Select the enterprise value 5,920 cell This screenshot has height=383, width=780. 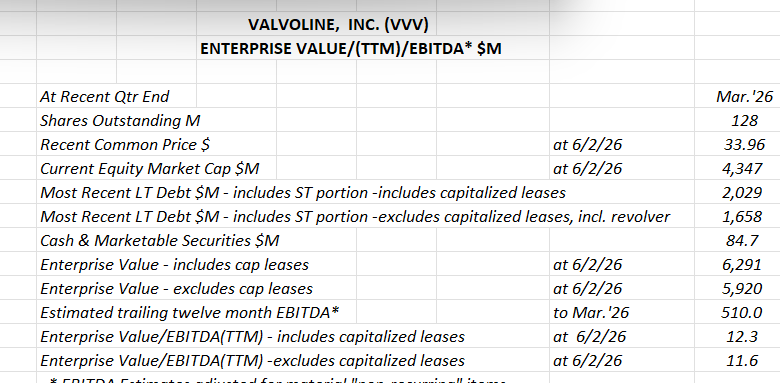pyautogui.click(x=737, y=288)
